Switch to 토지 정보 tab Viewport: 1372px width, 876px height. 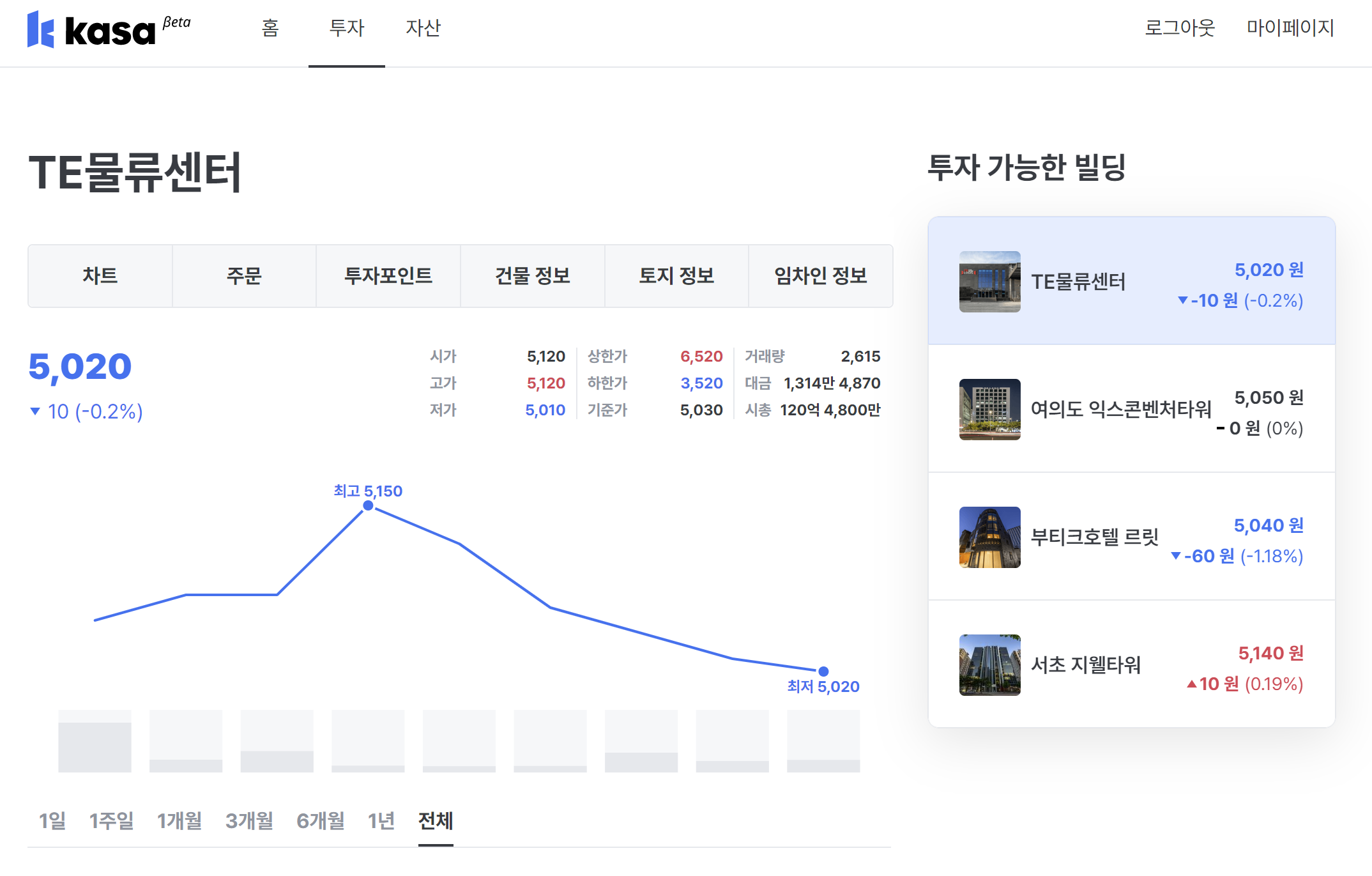676,276
